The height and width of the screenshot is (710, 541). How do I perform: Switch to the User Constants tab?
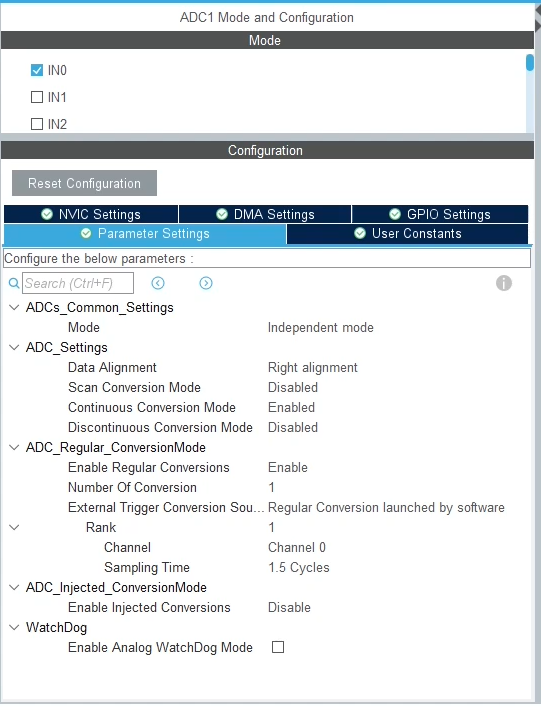click(407, 234)
